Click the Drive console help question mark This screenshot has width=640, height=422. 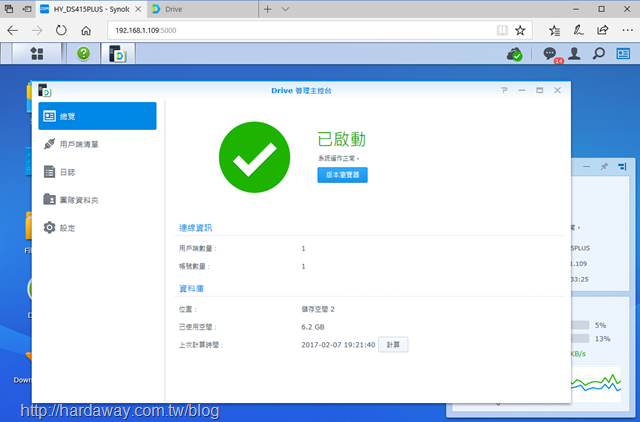(504, 90)
